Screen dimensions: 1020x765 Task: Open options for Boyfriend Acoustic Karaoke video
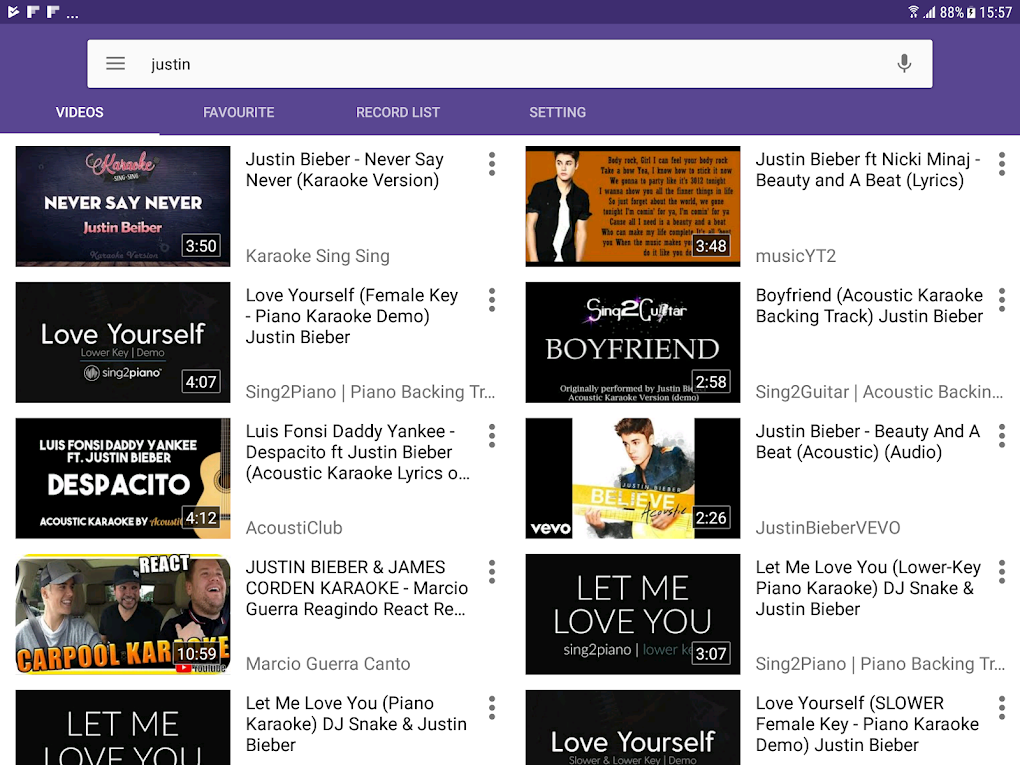tap(1001, 300)
